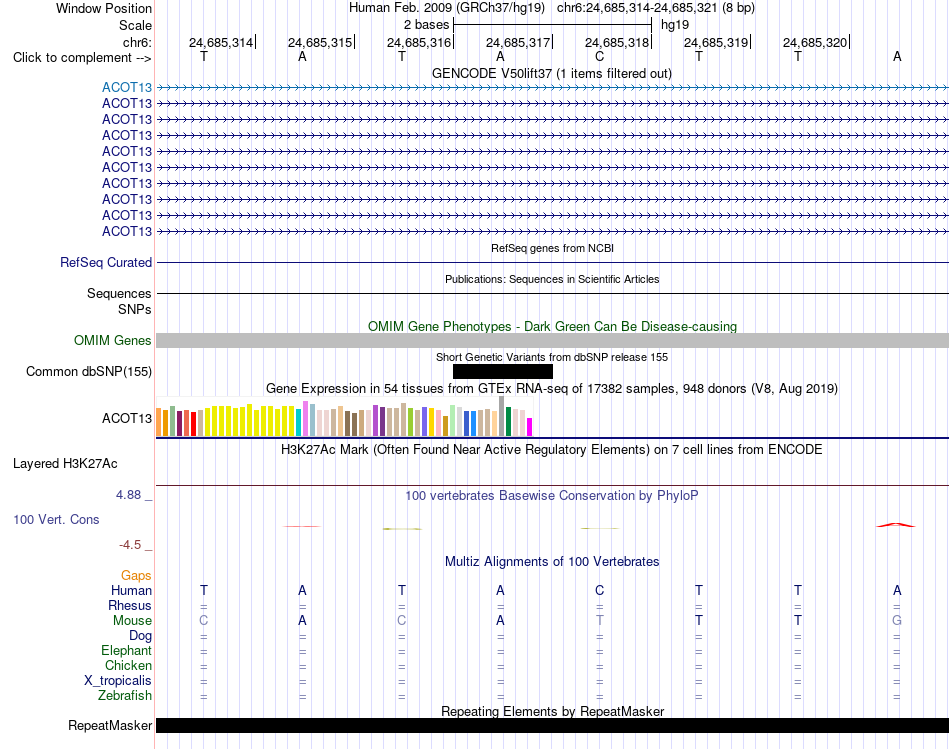Viewport: 950px width, 749px height.
Task: Click position label 24,685,316
Action: pyautogui.click(x=419, y=42)
